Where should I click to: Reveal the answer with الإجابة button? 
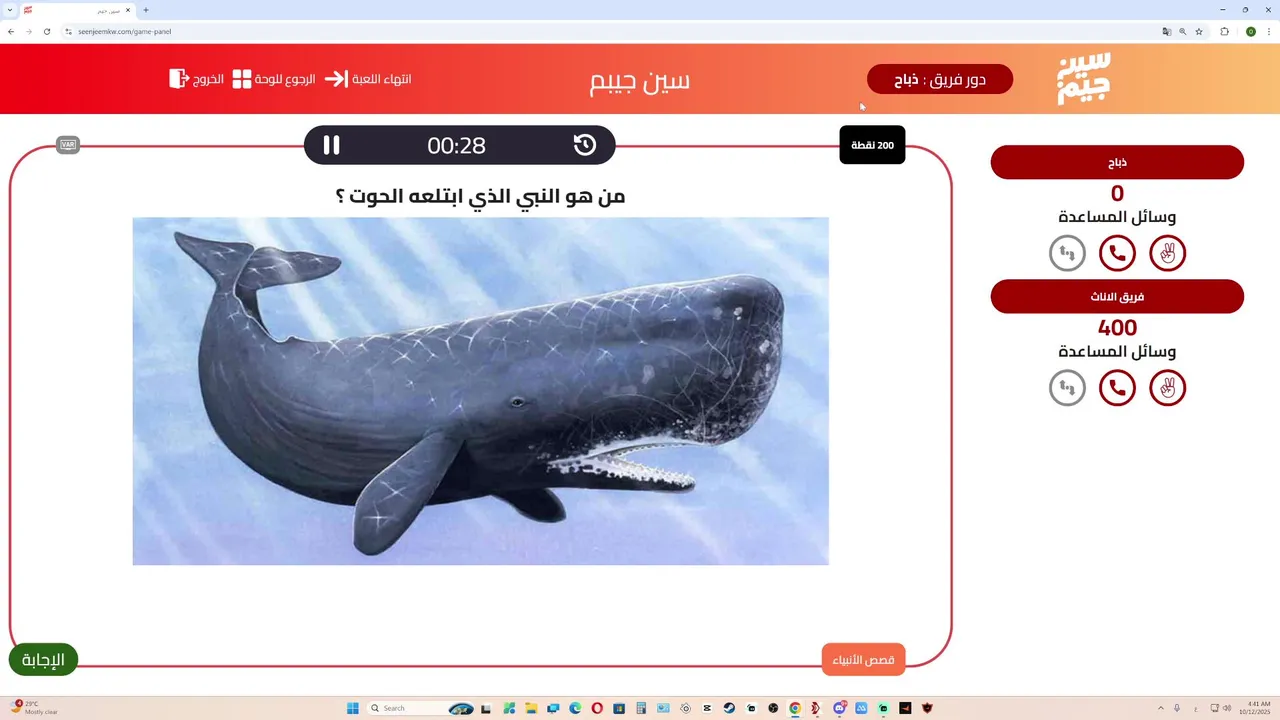click(x=43, y=659)
